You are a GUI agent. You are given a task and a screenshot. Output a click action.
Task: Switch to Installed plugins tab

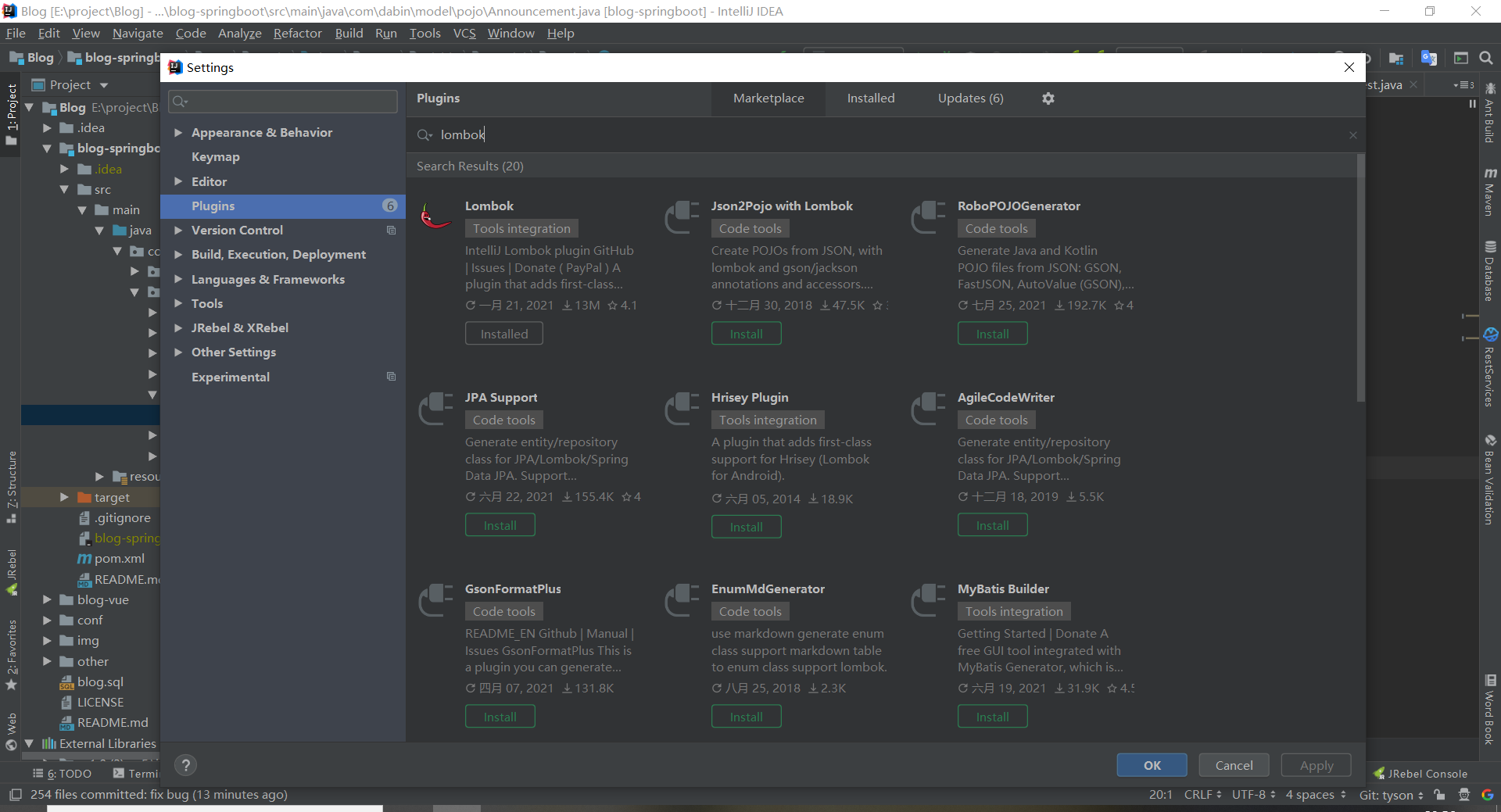point(871,98)
